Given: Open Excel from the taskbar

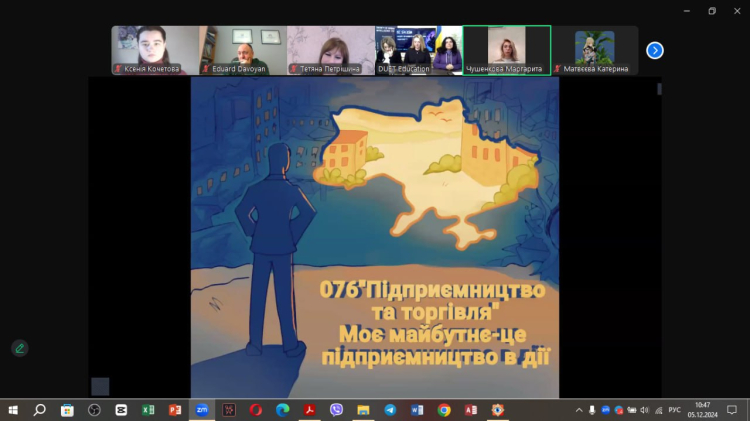Looking at the screenshot, I should (x=148, y=410).
